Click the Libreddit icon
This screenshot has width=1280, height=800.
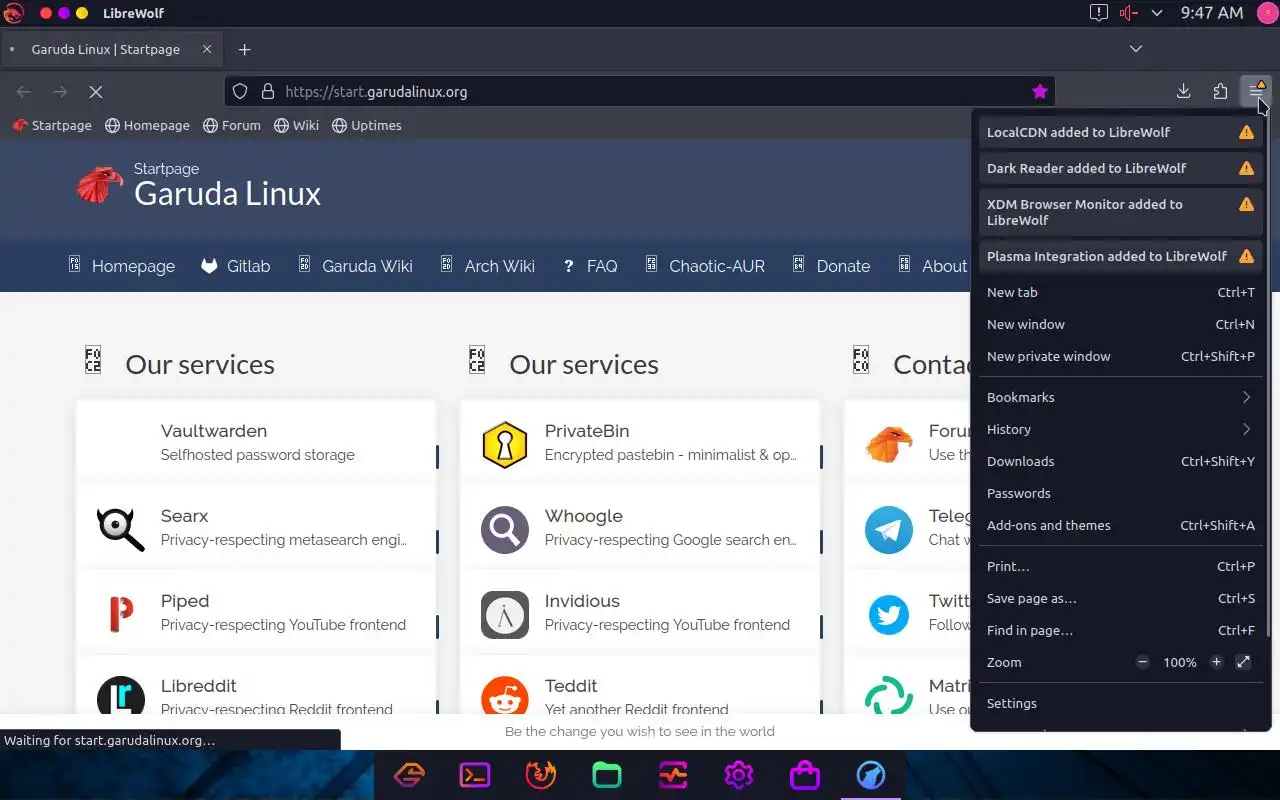pyautogui.click(x=120, y=696)
